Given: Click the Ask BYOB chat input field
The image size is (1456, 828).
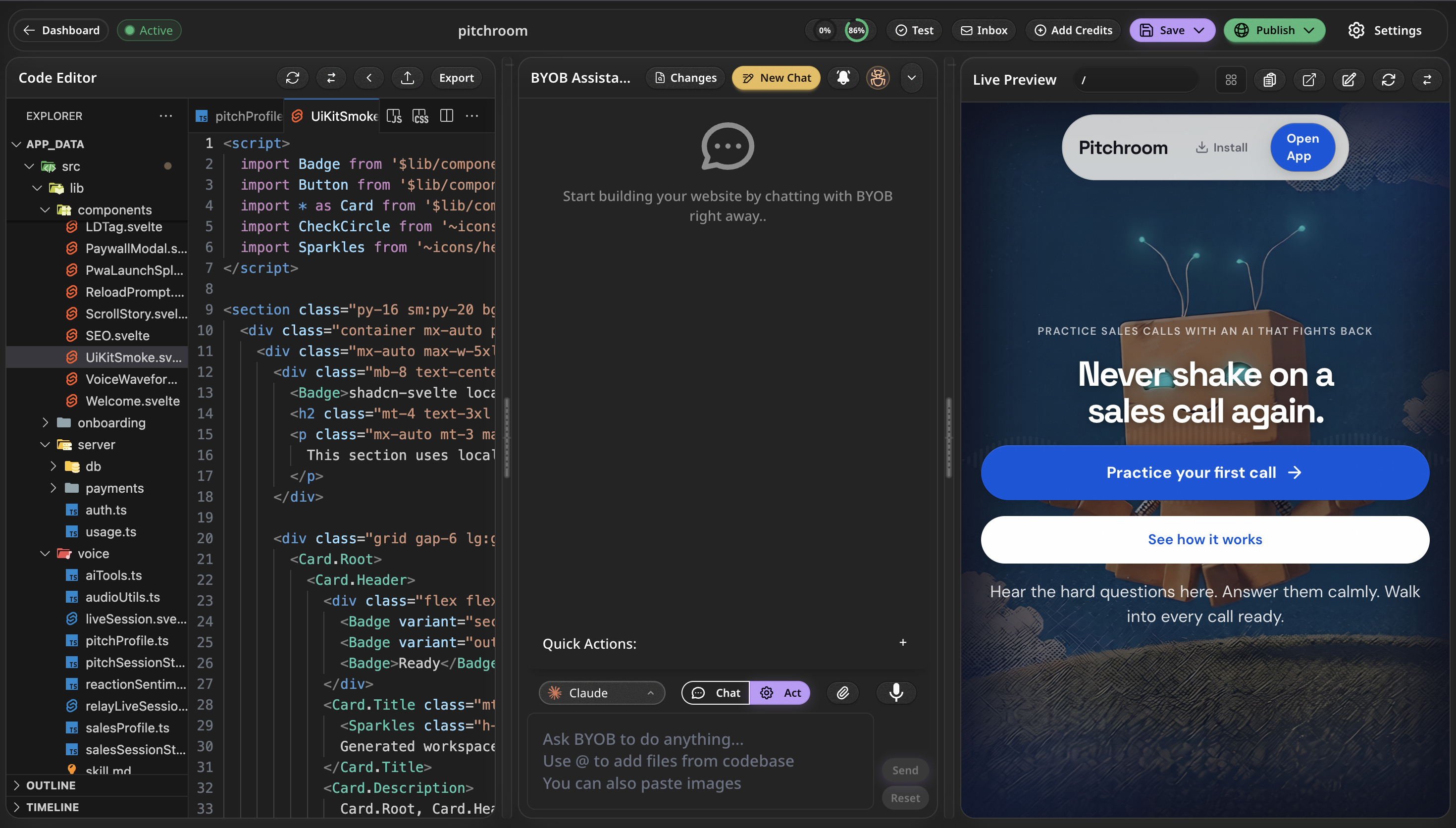Looking at the screenshot, I should tap(700, 761).
